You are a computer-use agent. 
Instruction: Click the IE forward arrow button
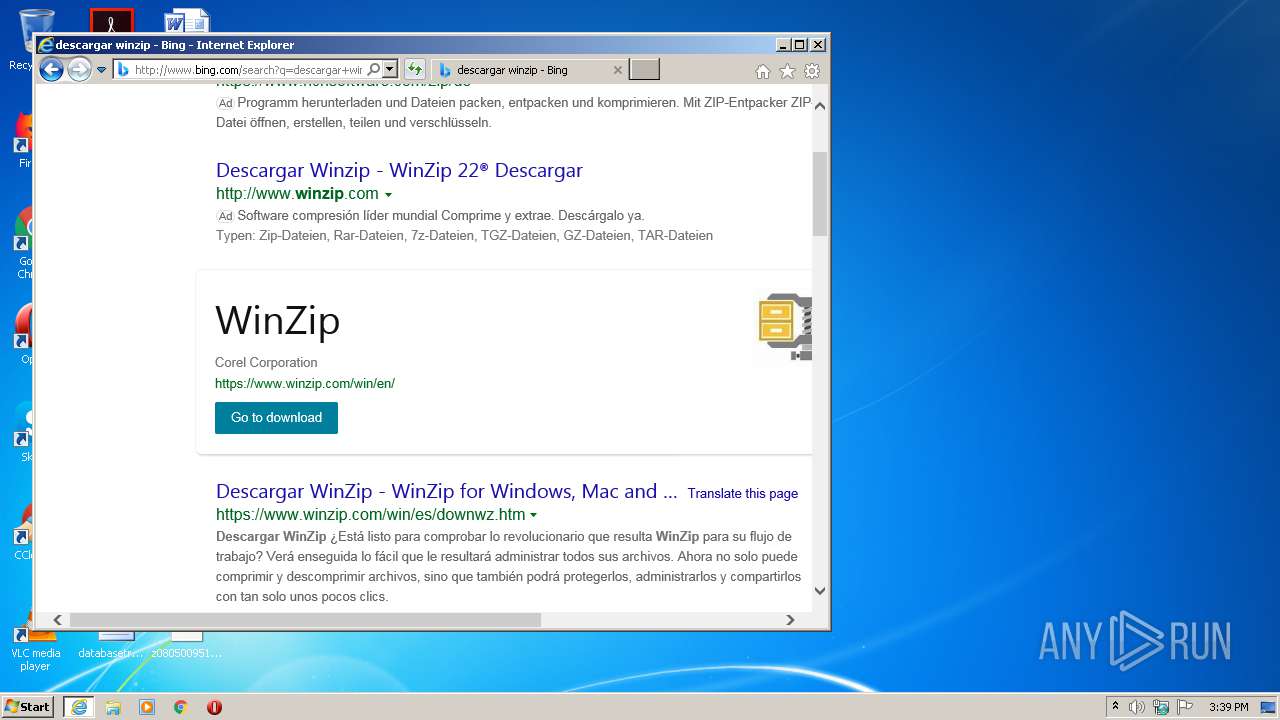tap(79, 70)
